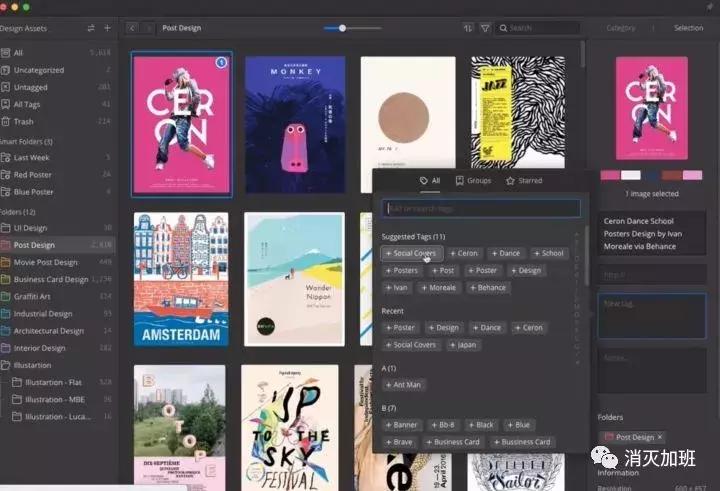Add the recent tag Japan
The height and width of the screenshot is (491, 720).
pyautogui.click(x=463, y=344)
